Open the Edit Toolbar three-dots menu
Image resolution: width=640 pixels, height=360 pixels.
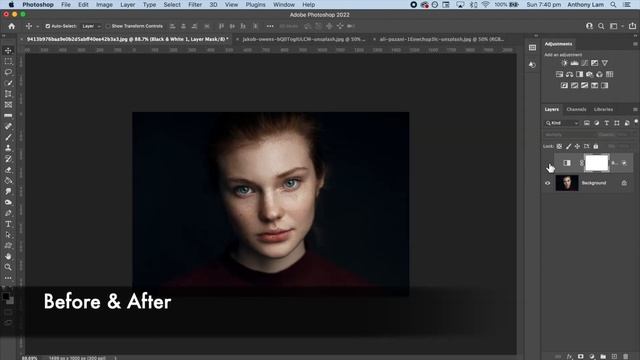[8, 278]
